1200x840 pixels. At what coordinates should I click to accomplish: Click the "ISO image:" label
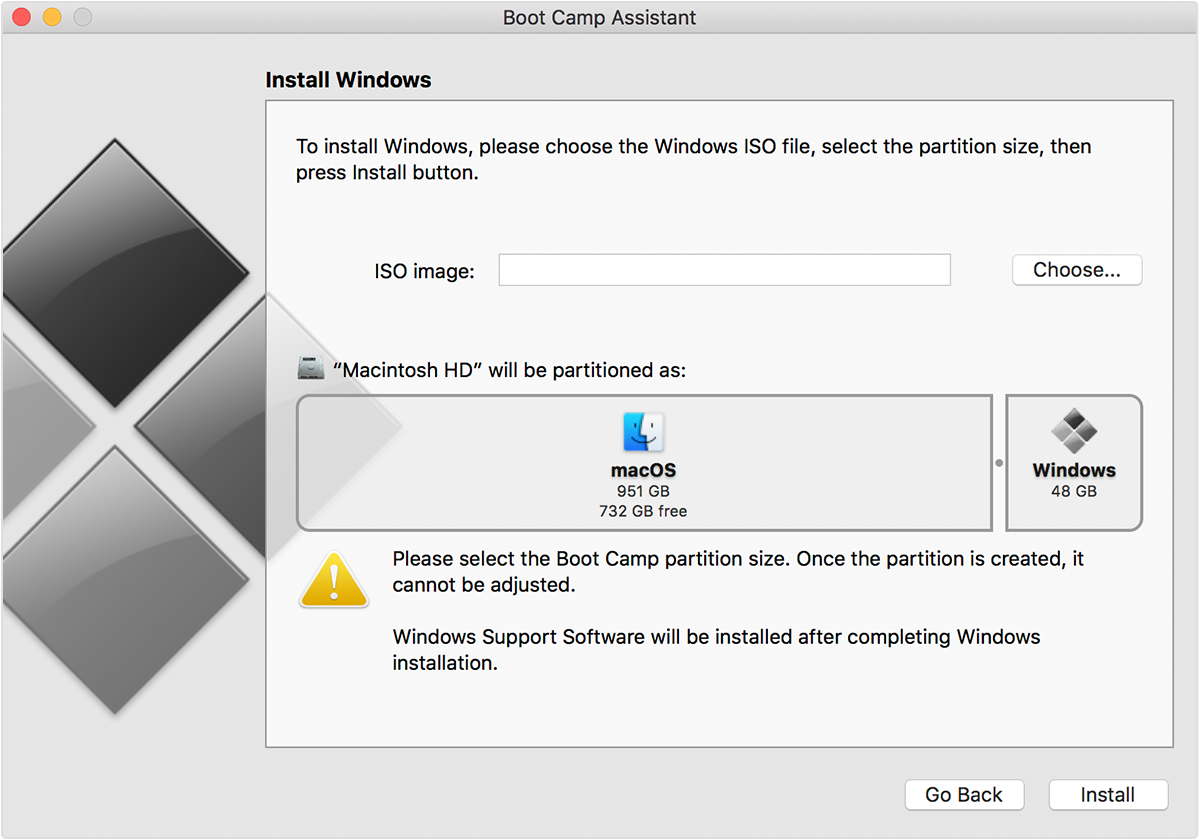(425, 271)
